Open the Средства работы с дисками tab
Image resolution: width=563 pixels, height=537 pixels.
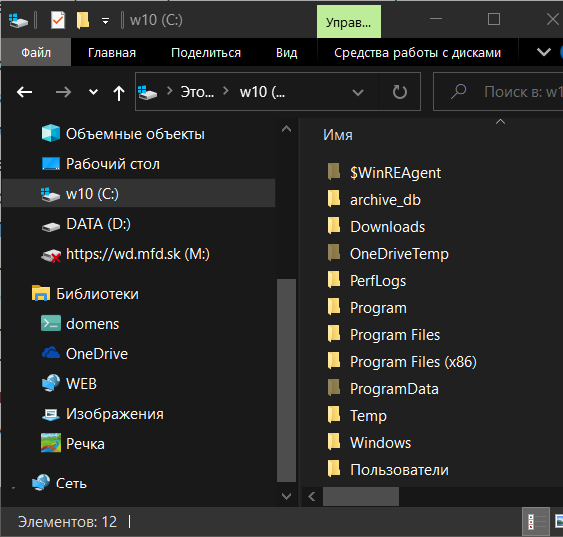(x=417, y=52)
